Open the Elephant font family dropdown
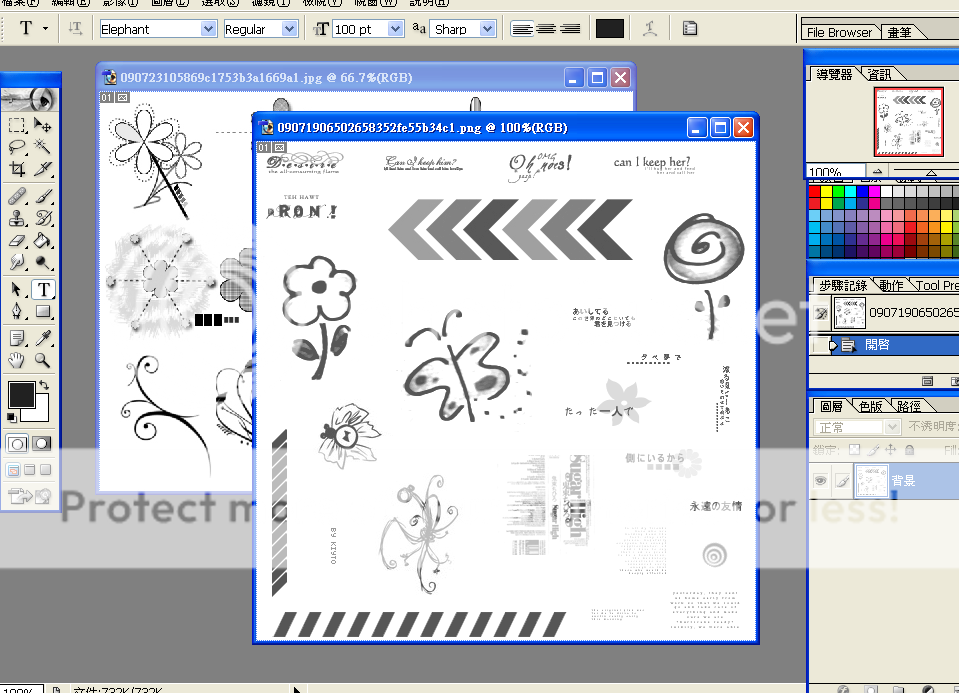 pyautogui.click(x=208, y=29)
